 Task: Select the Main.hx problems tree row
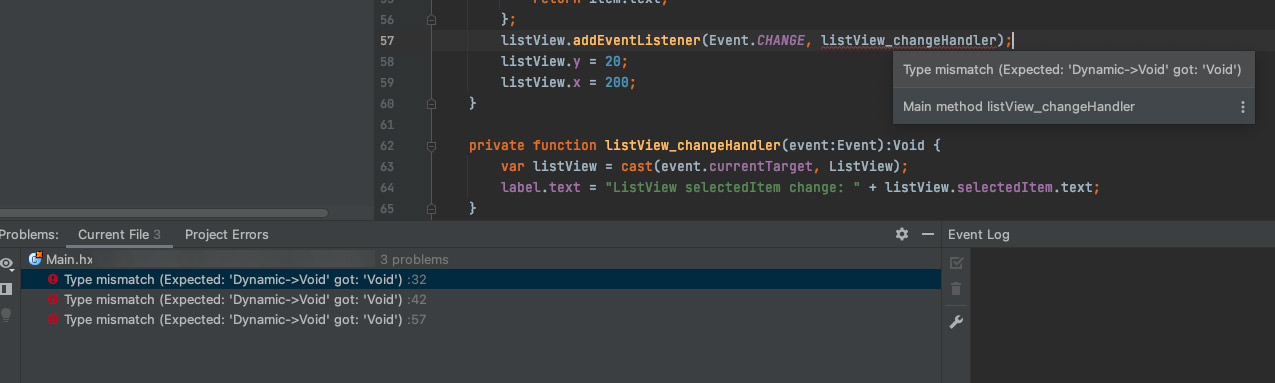481,259
